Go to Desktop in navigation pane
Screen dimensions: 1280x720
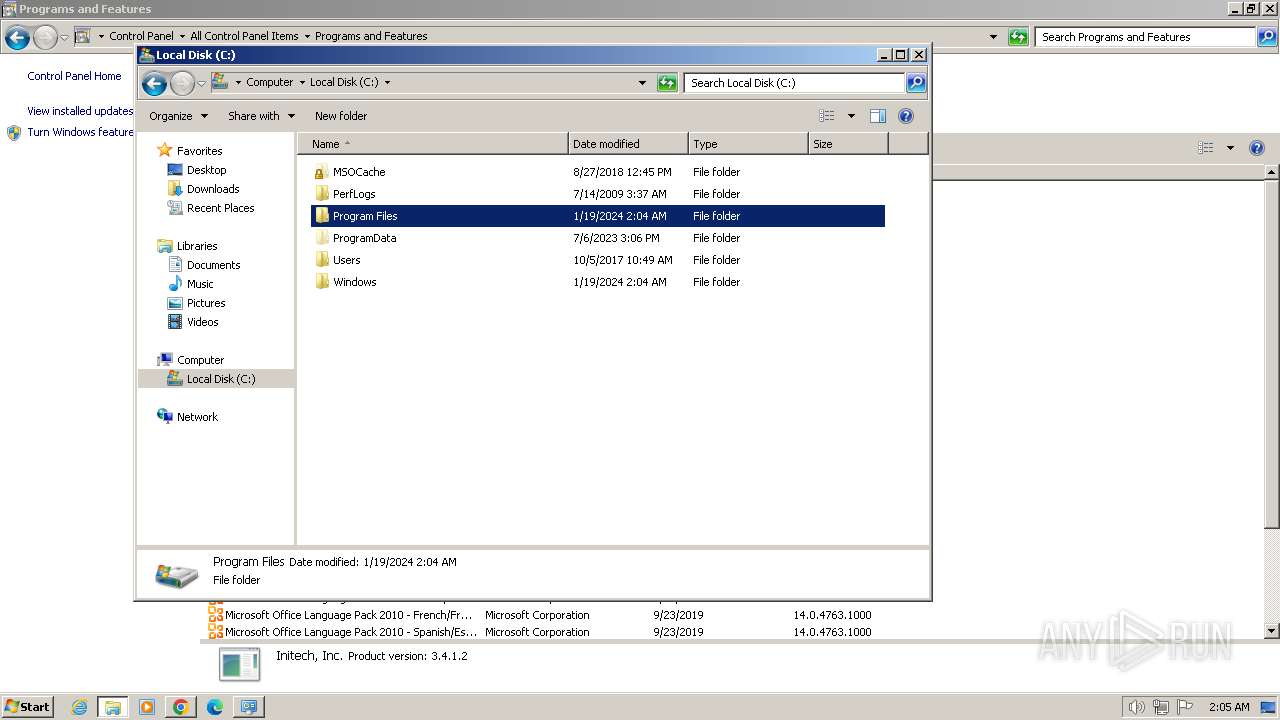(206, 170)
